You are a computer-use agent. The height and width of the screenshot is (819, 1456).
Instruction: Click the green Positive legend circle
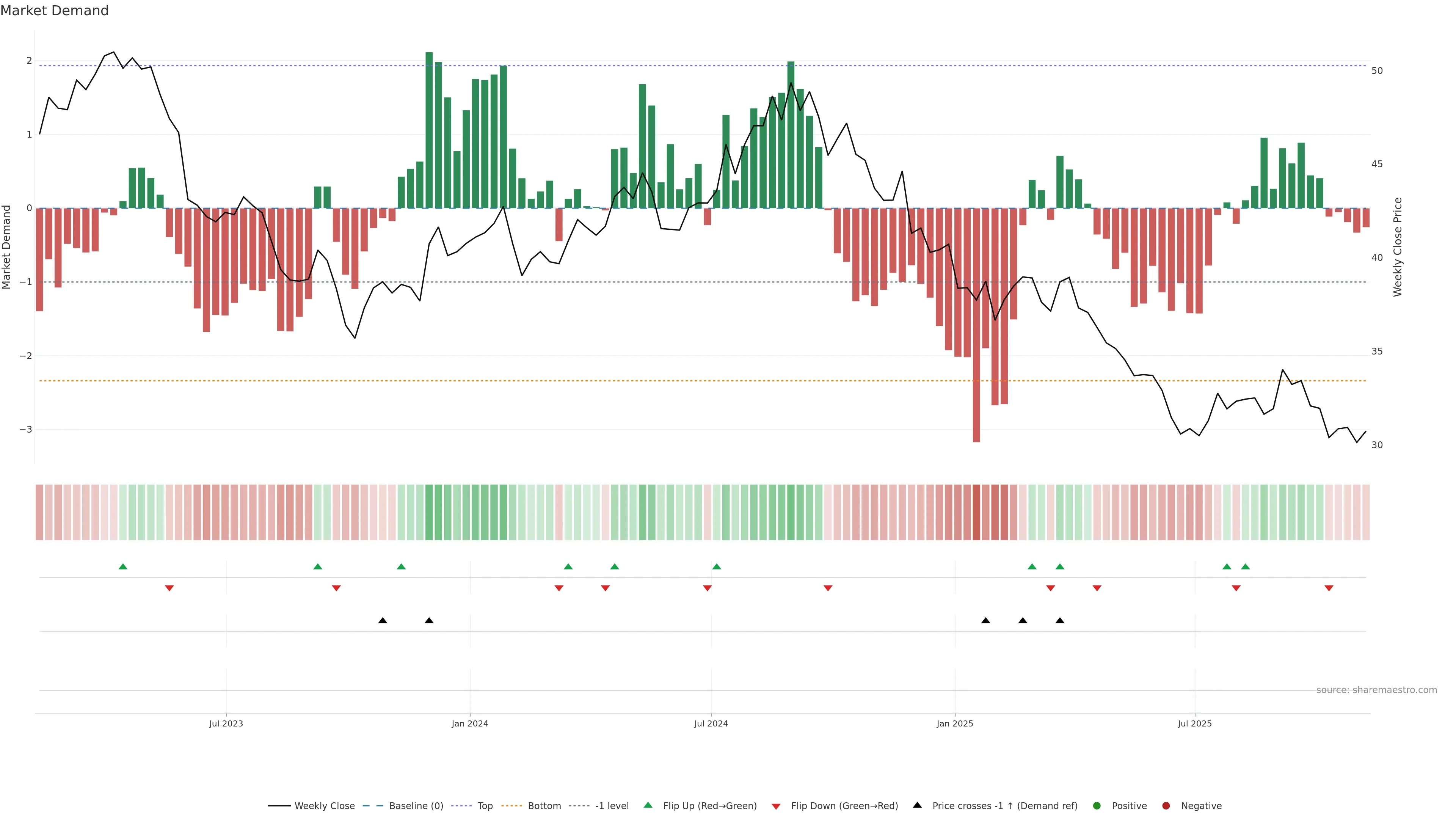point(1097,805)
